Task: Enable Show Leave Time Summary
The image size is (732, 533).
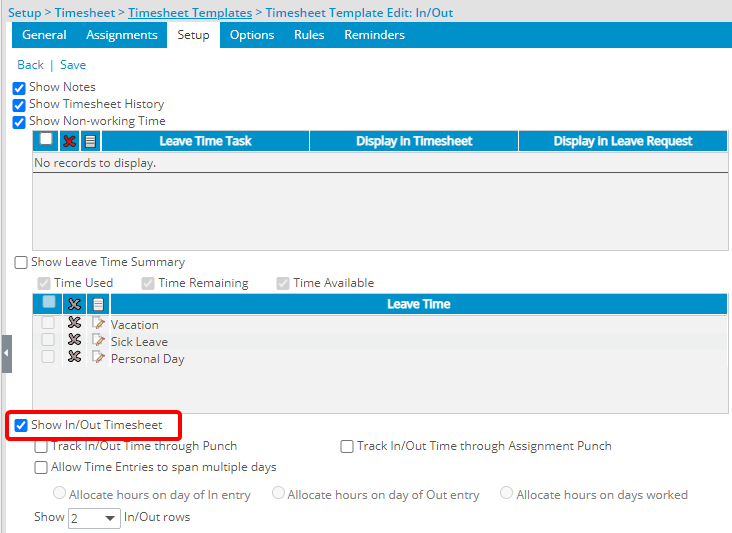Action: 21,263
